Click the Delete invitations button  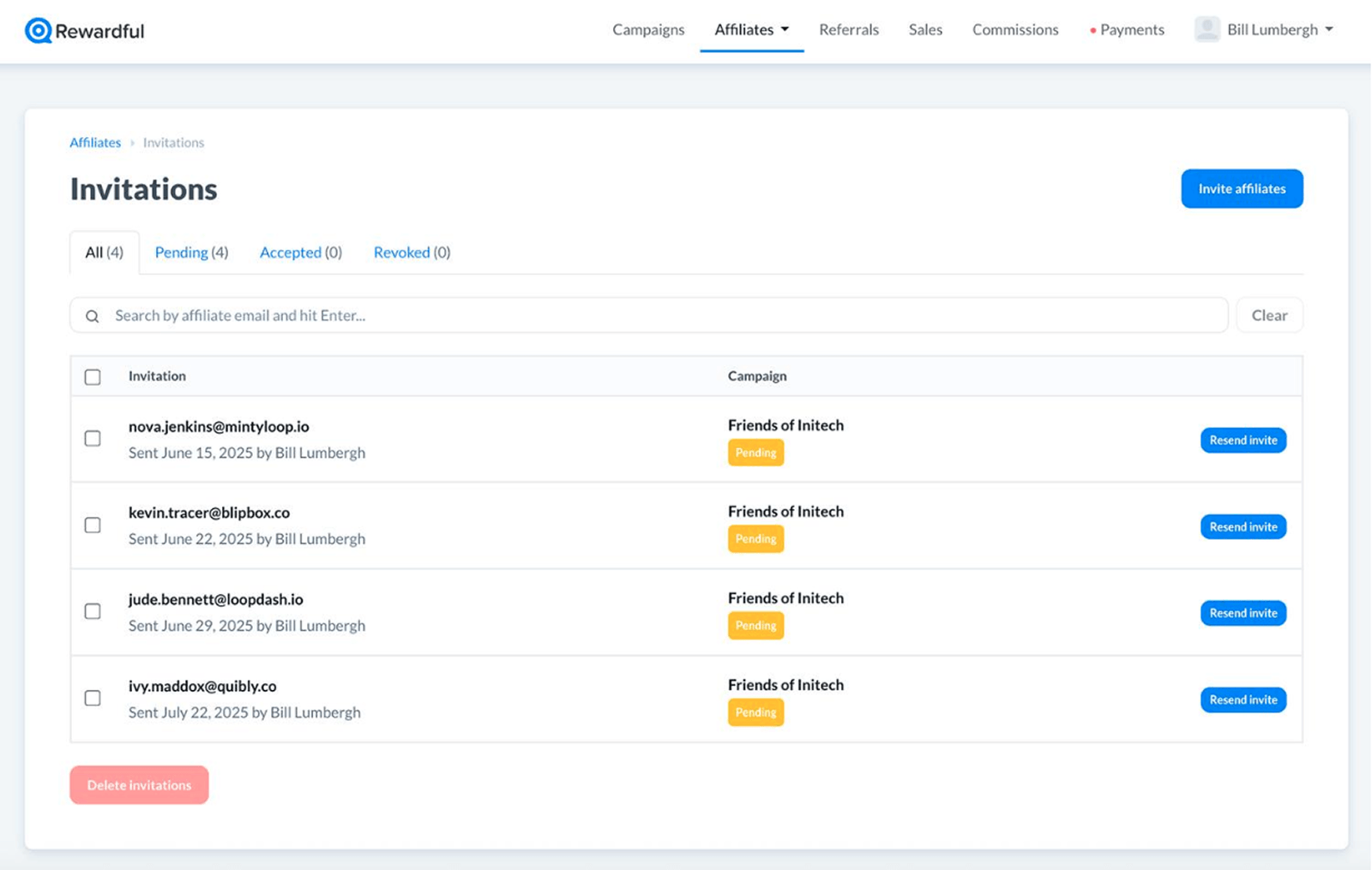coord(139,785)
